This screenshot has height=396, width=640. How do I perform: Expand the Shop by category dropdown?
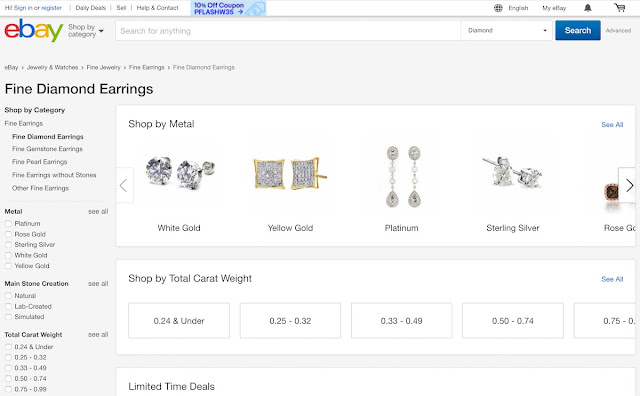[x=86, y=31]
